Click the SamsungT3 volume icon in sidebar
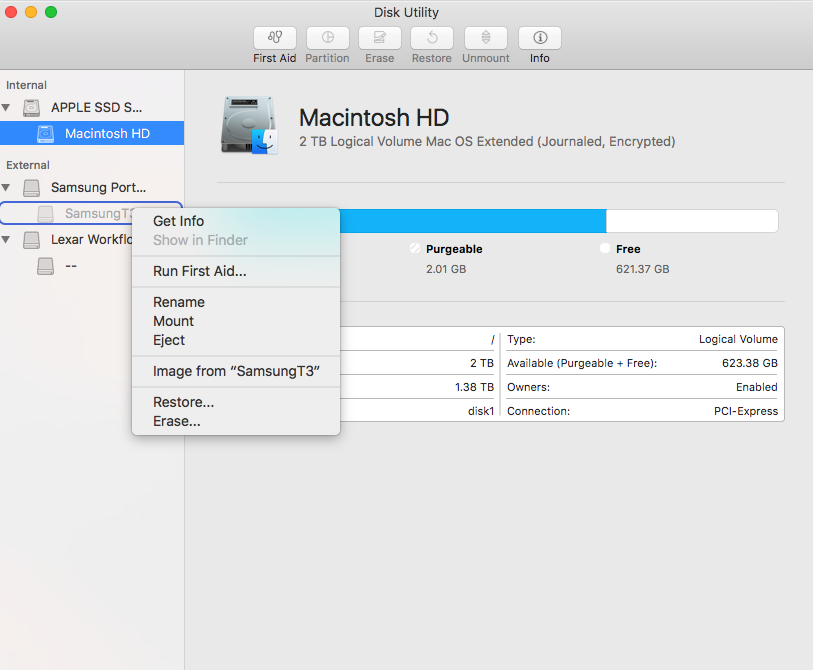The height and width of the screenshot is (670, 813). click(46, 214)
